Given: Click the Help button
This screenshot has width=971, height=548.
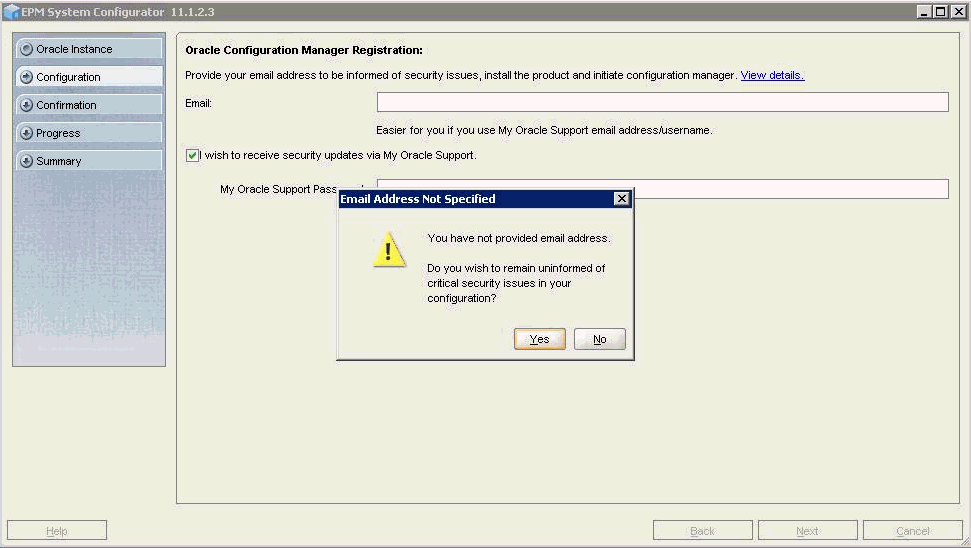Looking at the screenshot, I should click(57, 531).
